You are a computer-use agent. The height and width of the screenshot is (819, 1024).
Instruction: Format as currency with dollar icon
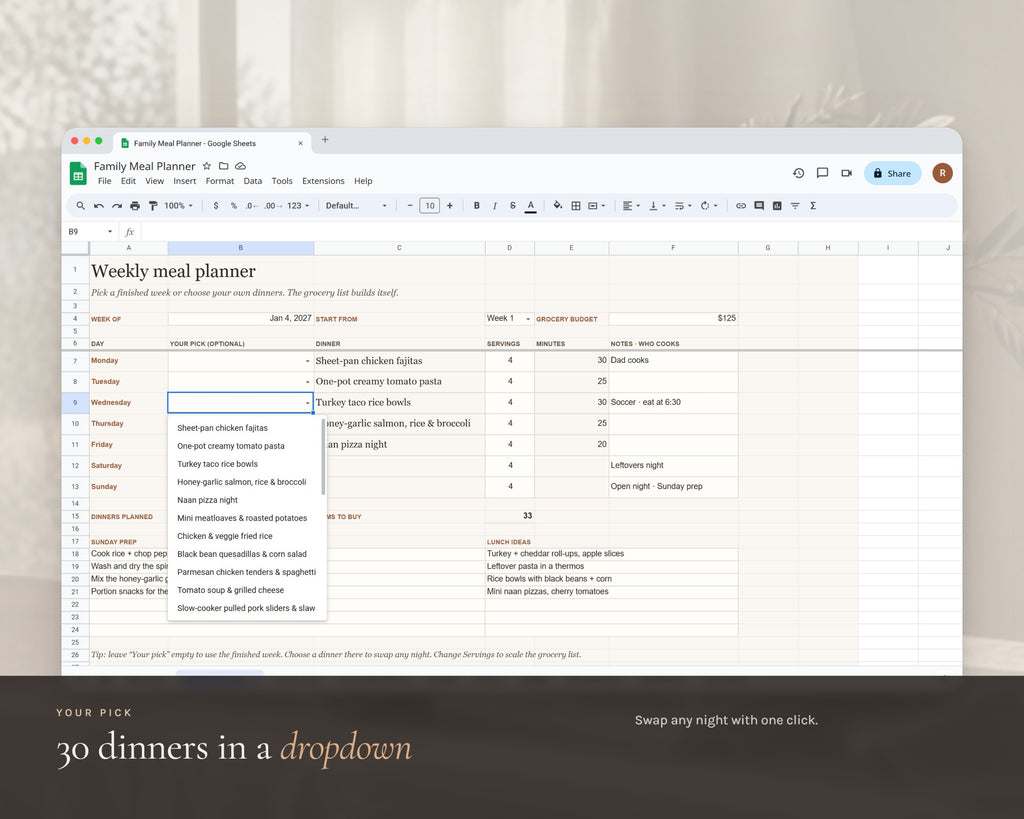(216, 206)
